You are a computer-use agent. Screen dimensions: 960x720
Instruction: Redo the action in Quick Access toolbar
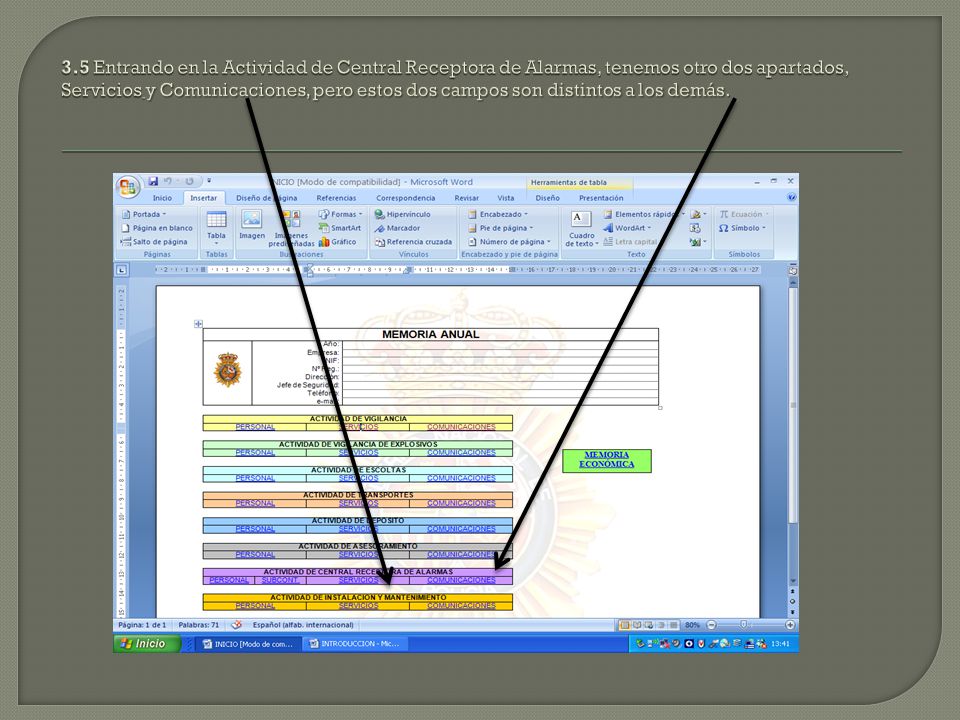[x=189, y=181]
